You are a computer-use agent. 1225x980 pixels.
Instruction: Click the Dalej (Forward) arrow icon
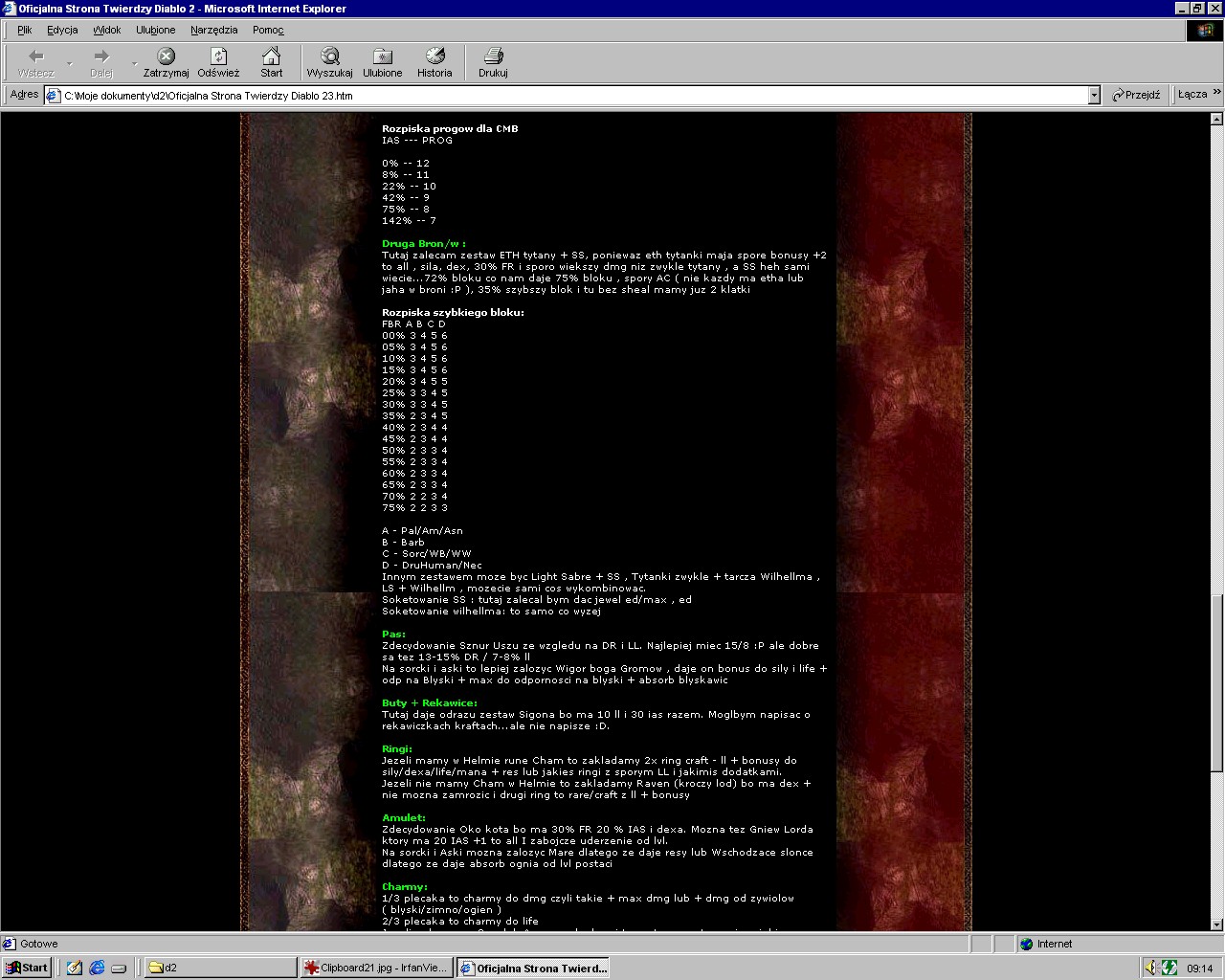101,56
